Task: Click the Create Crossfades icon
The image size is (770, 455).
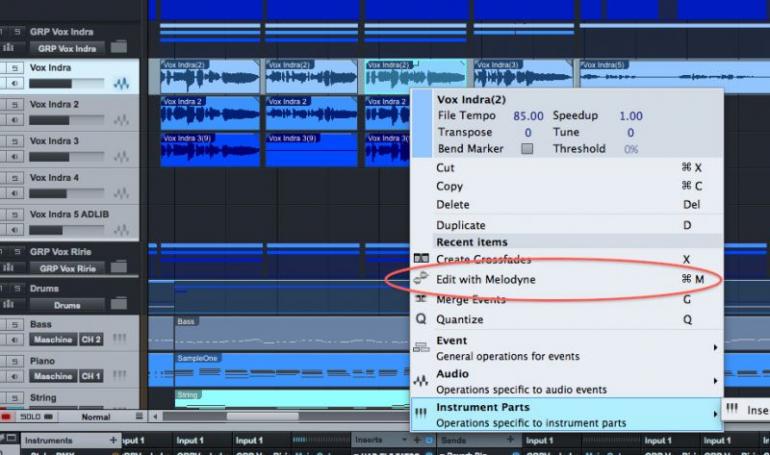Action: [421, 258]
